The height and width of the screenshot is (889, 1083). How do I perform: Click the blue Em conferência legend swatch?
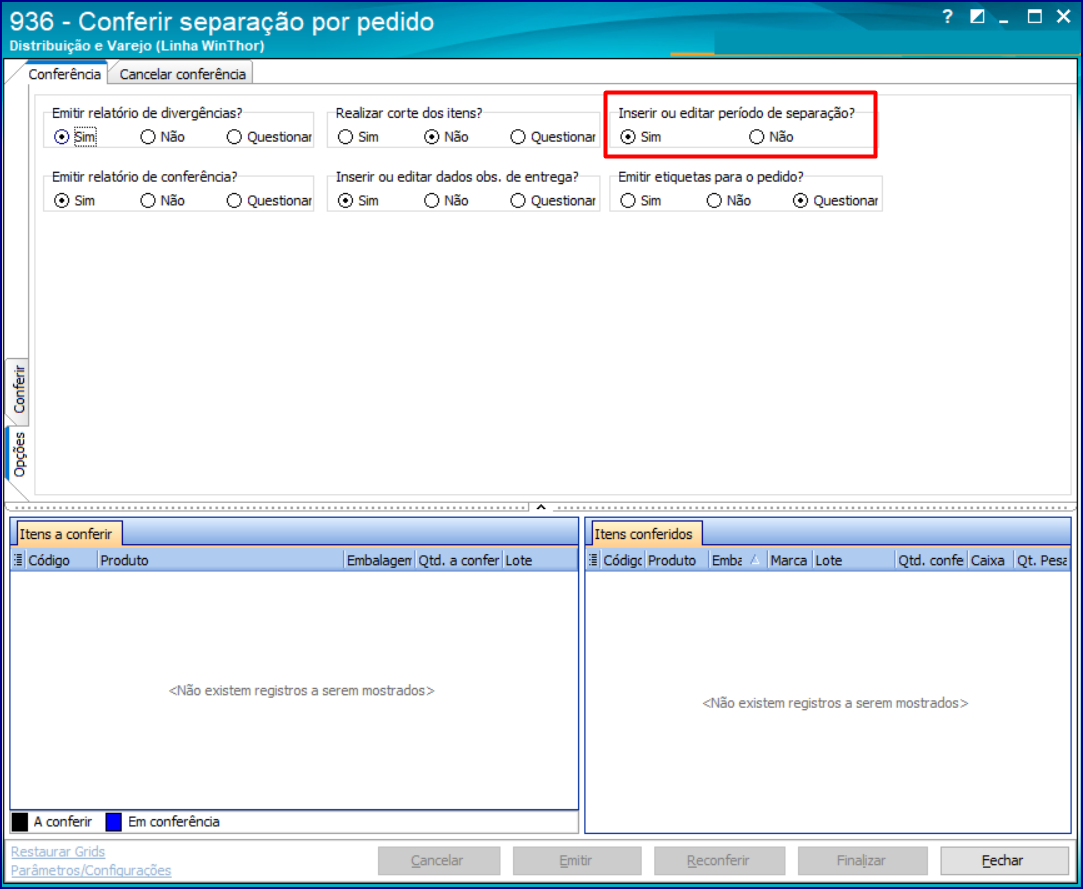tap(114, 822)
